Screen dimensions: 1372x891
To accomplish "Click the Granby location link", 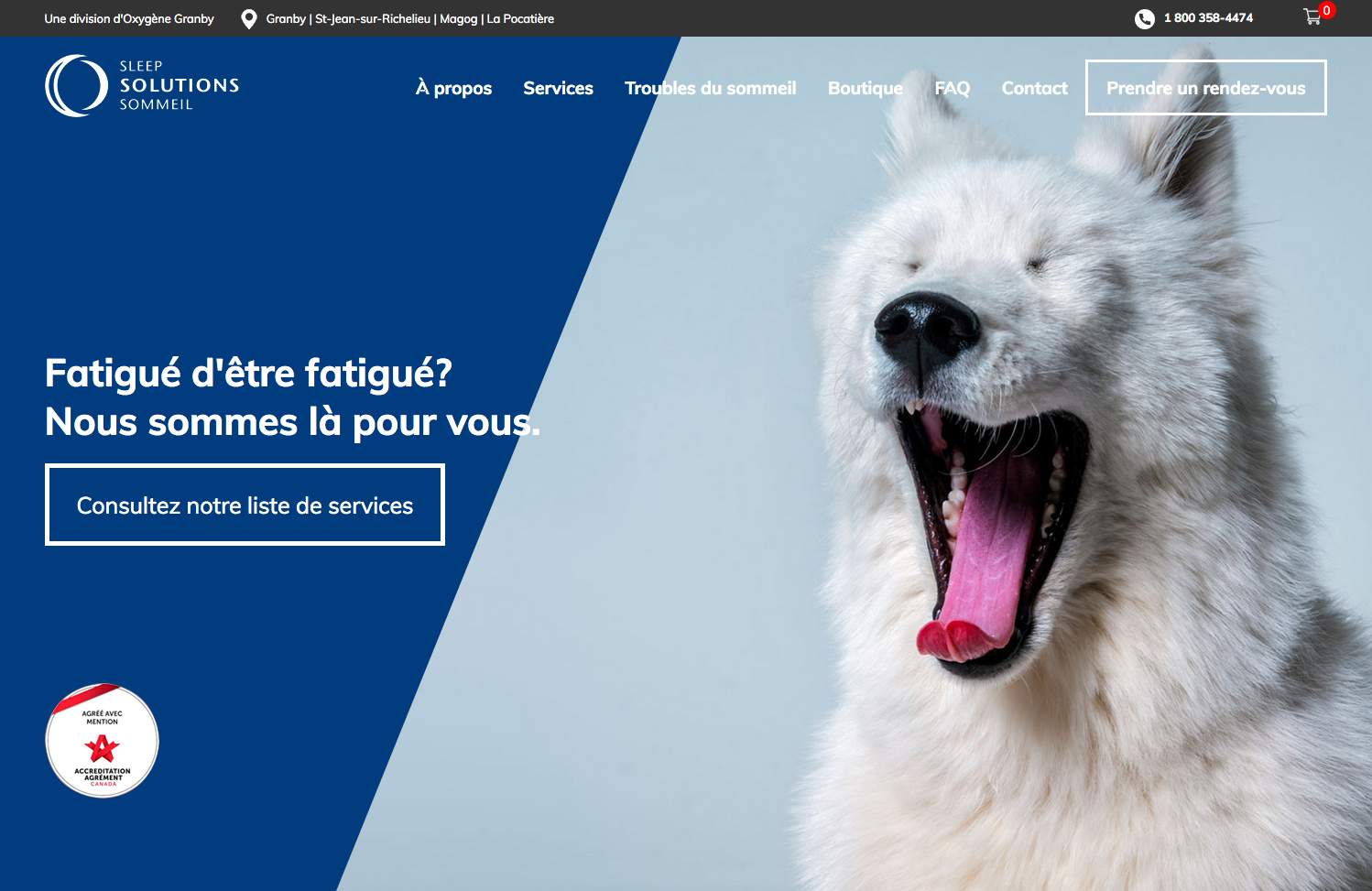I will [286, 19].
